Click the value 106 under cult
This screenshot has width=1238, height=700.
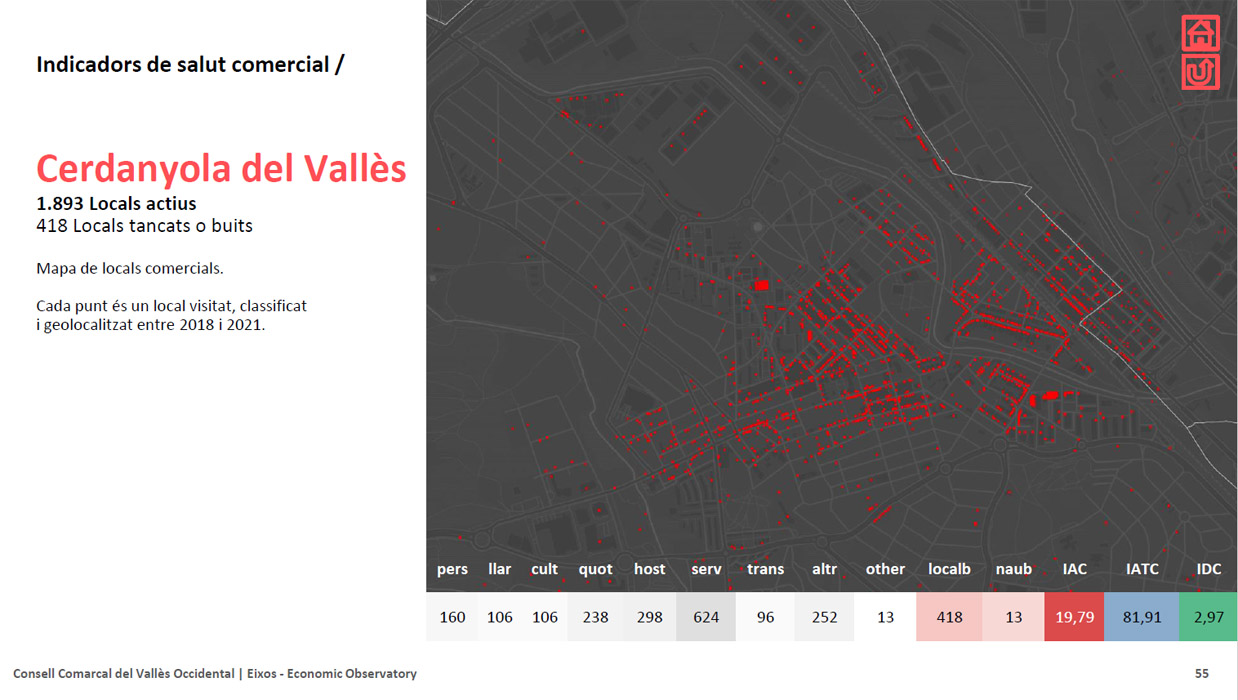pyautogui.click(x=545, y=617)
